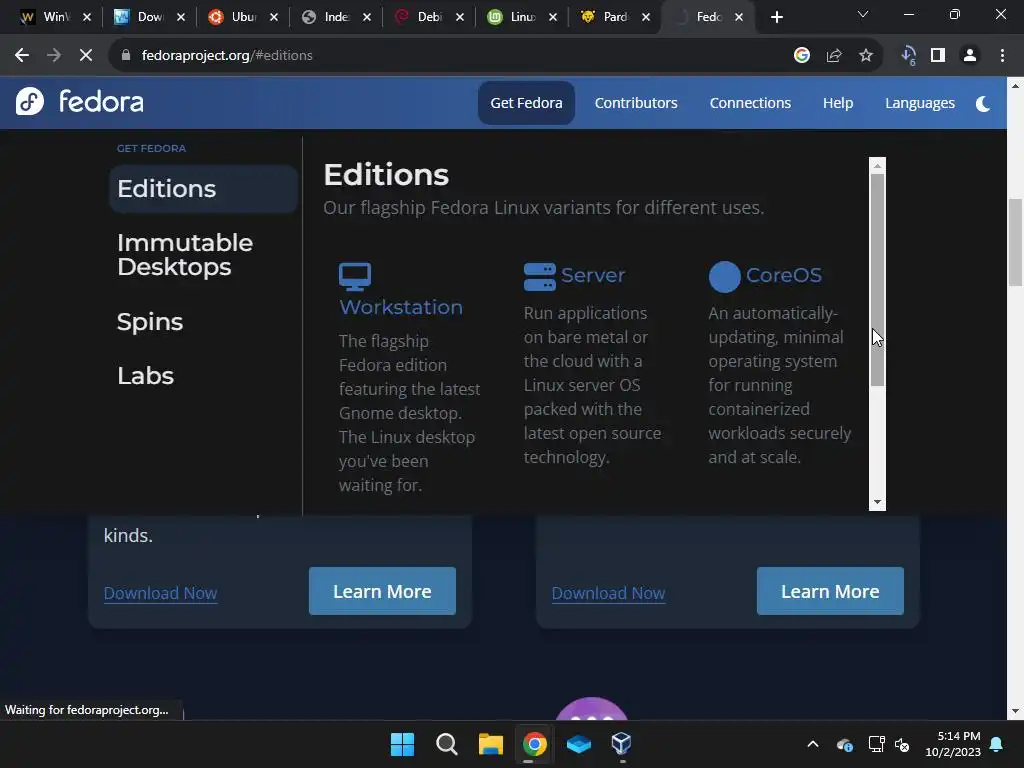Image resolution: width=1024 pixels, height=768 pixels.
Task: Close the Ubuntu browser tab
Action: pyautogui.click(x=274, y=17)
